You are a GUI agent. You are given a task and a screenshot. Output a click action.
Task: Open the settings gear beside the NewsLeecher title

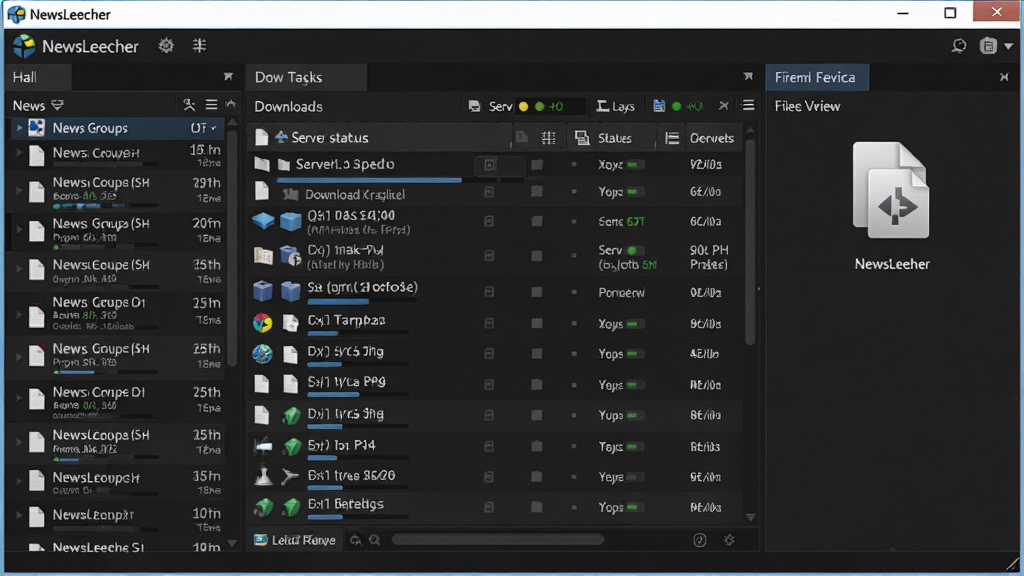click(x=166, y=46)
